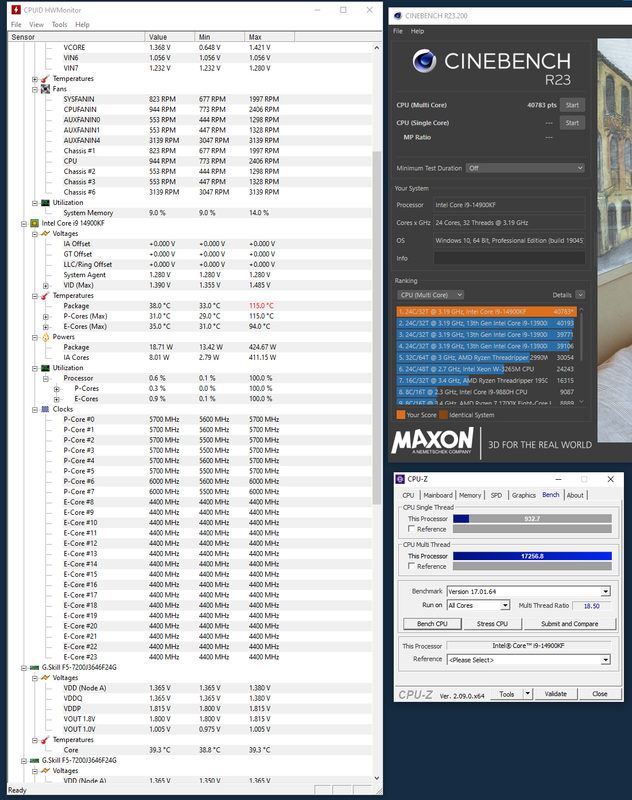Open Cinebench File menu
The image size is (632, 800).
pyautogui.click(x=398, y=31)
